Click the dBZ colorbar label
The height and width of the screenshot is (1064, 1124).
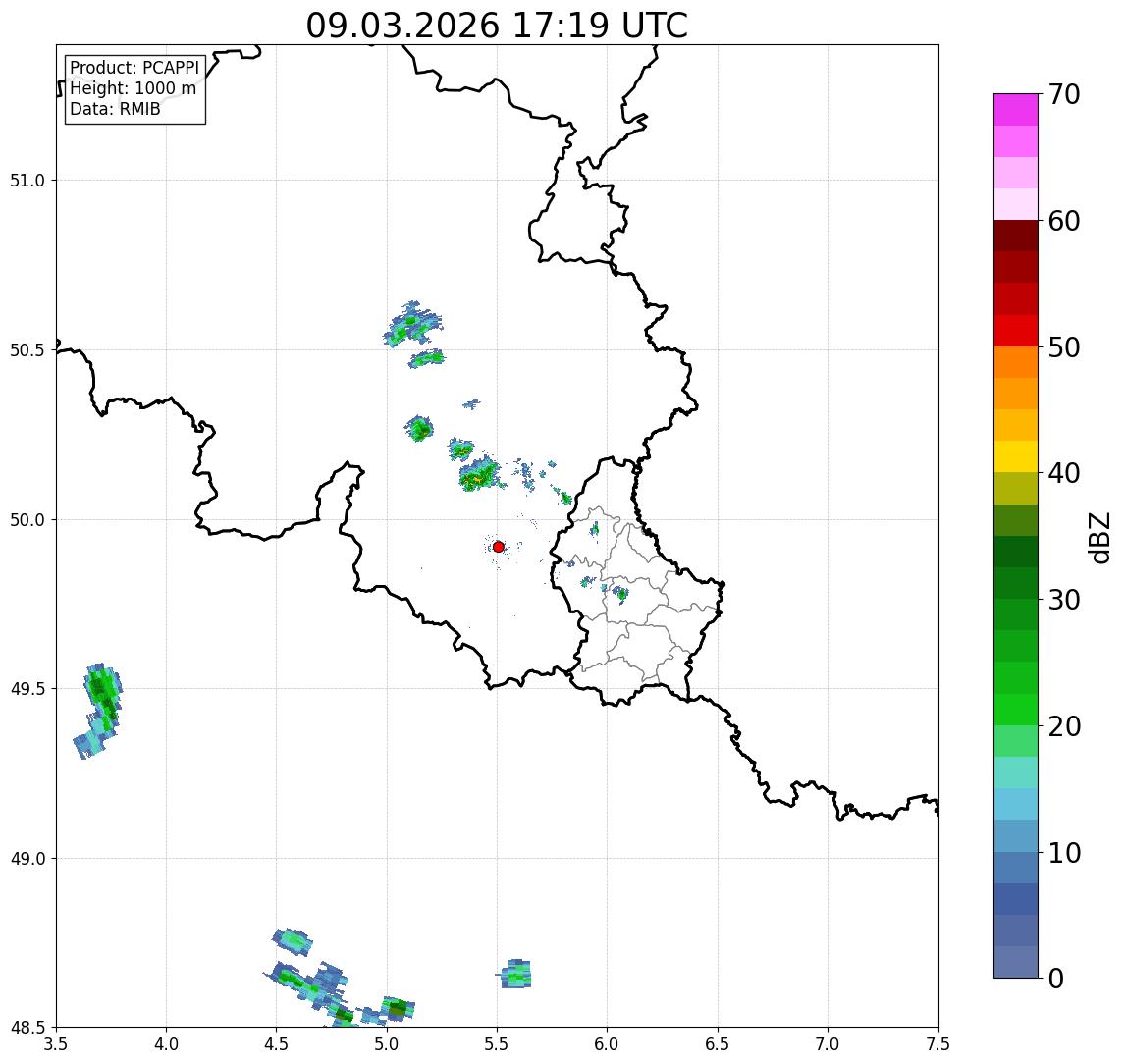[1098, 538]
